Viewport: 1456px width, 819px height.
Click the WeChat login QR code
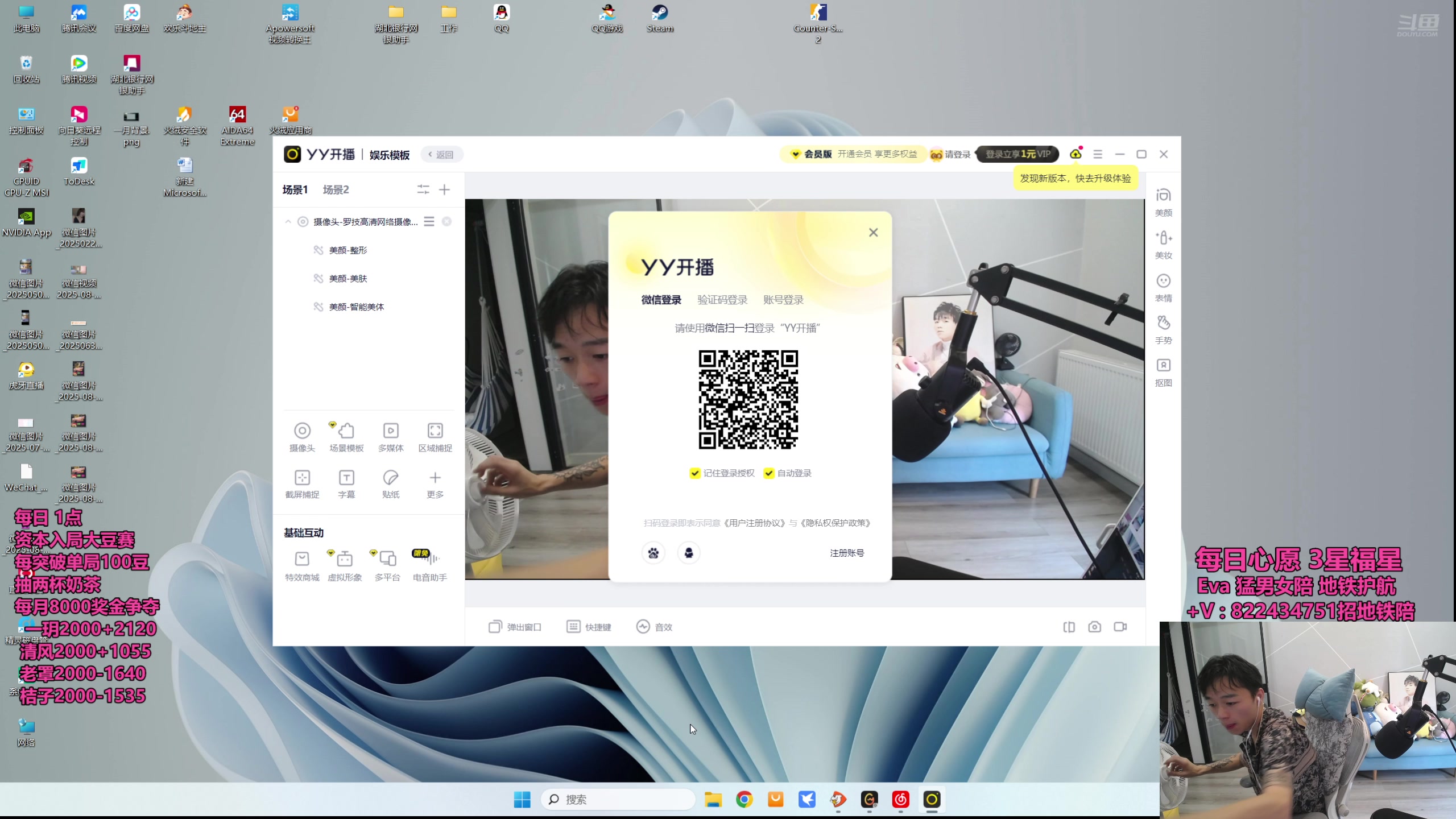[748, 399]
